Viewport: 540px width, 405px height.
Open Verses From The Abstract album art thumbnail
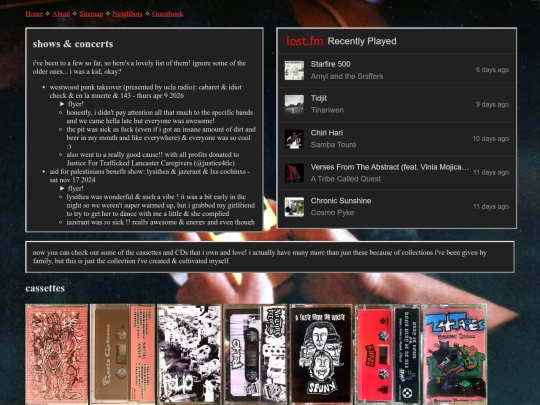tap(294, 173)
